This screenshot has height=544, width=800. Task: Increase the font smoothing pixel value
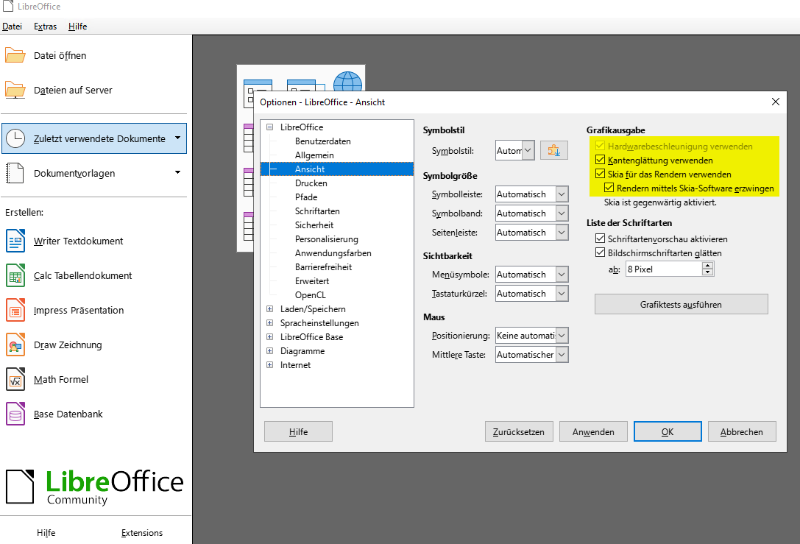coord(708,265)
